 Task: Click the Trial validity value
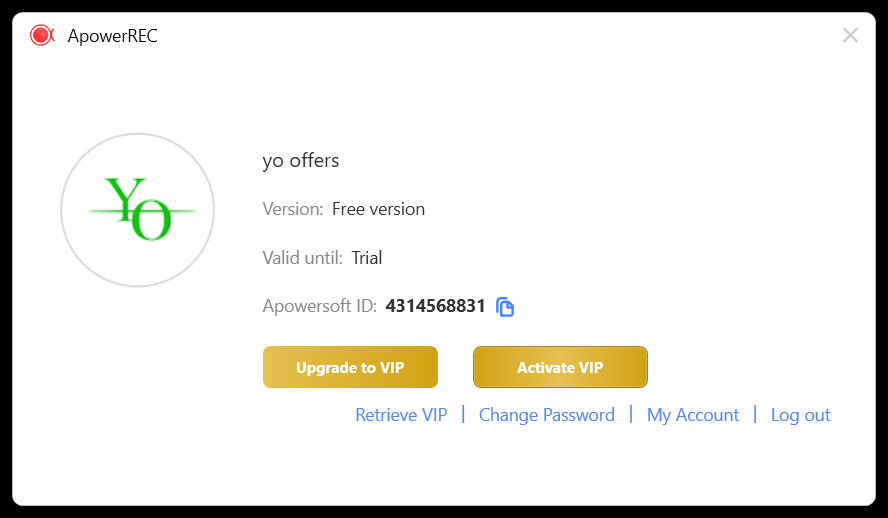[x=366, y=258]
